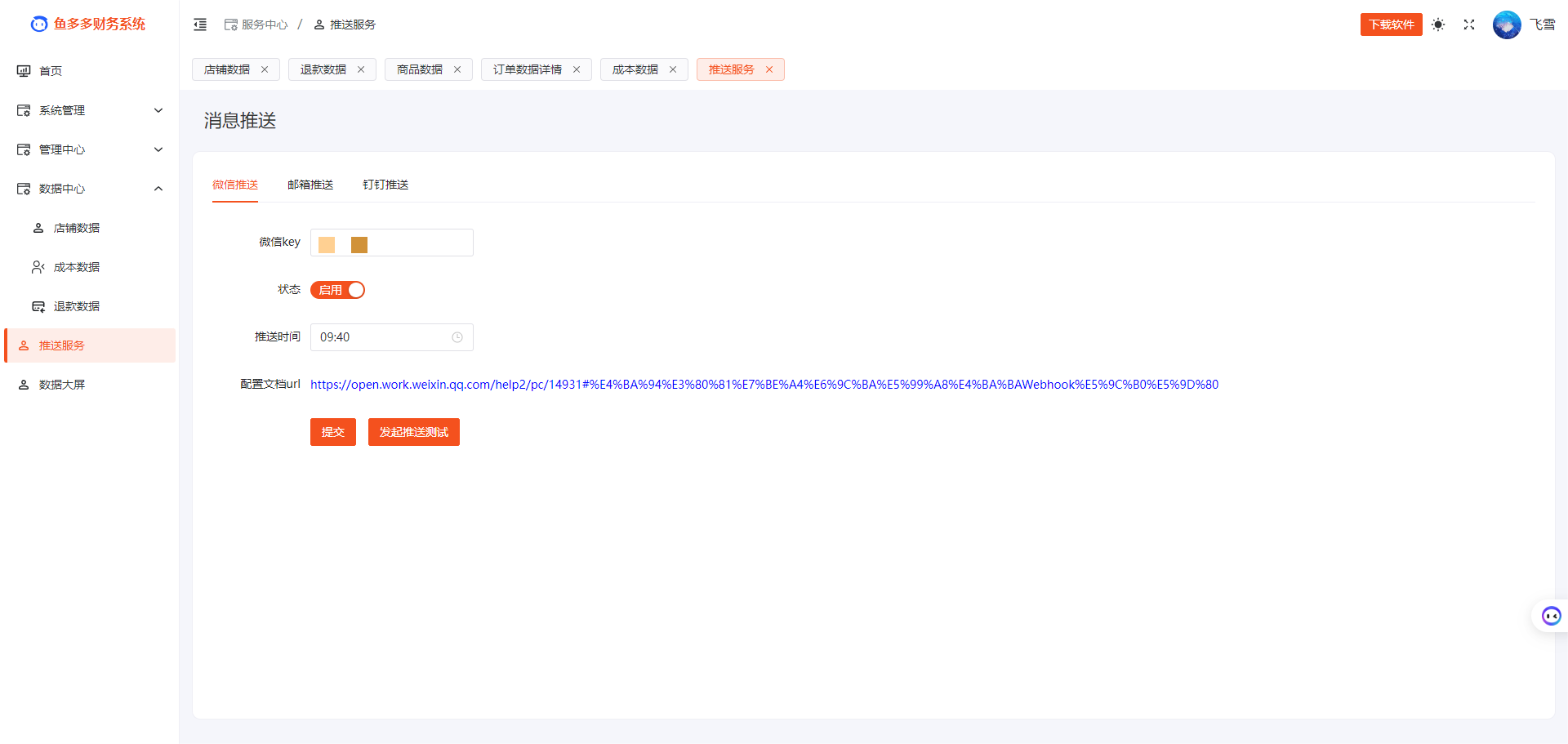Toggle the light/dark theme icon
This screenshot has height=744, width=1568.
coord(1438,25)
